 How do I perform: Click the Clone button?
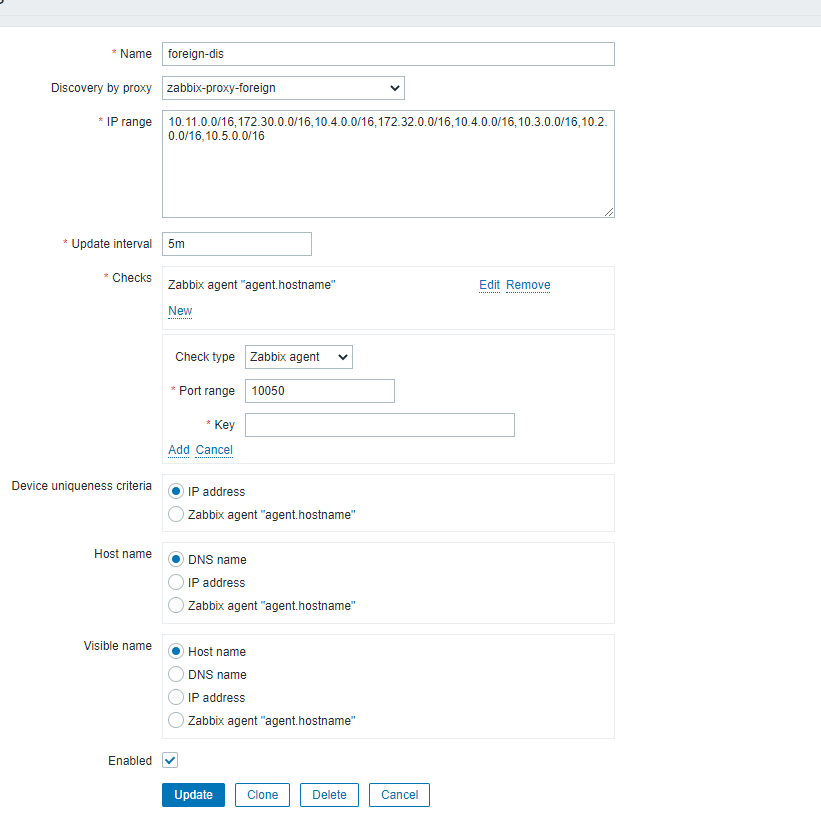pyautogui.click(x=262, y=795)
